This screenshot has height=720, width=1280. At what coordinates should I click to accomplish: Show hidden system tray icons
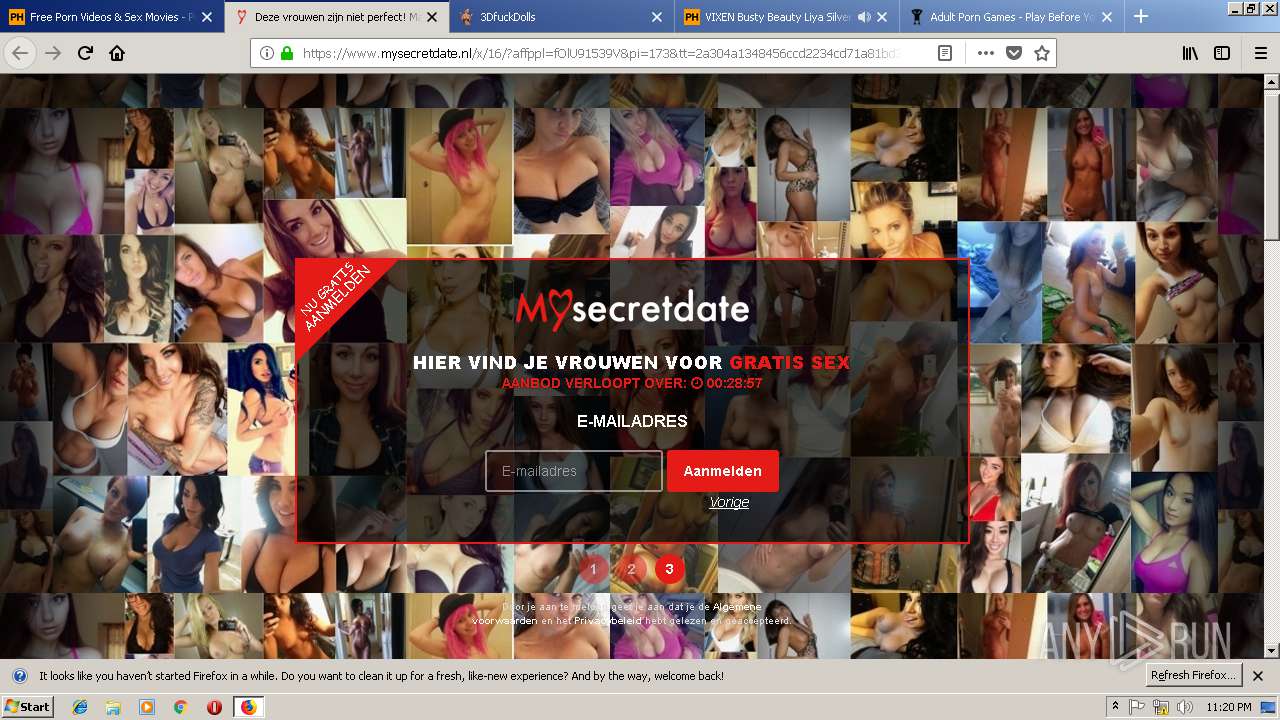pyautogui.click(x=1115, y=706)
